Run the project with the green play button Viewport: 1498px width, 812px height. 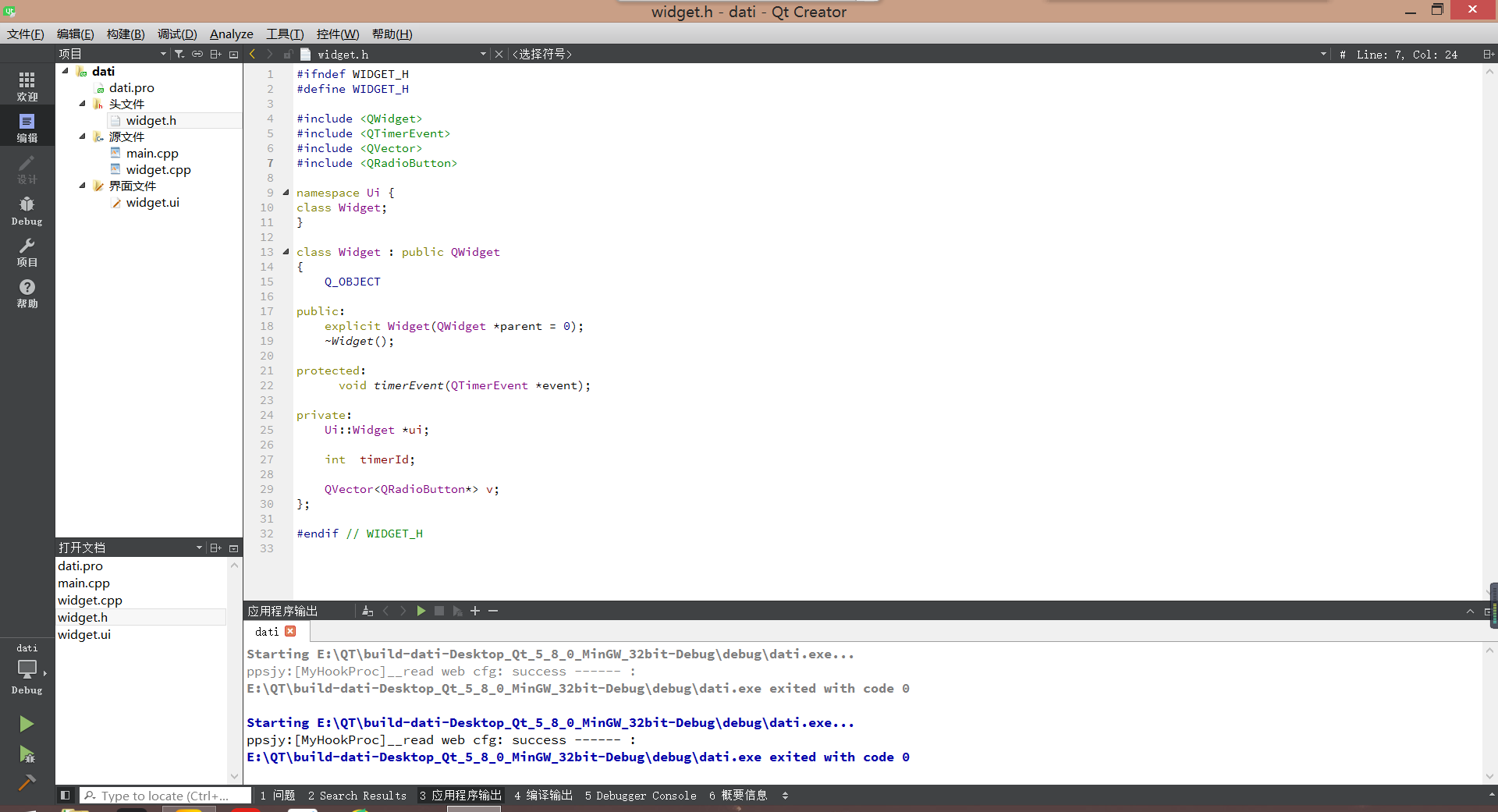pyautogui.click(x=27, y=724)
